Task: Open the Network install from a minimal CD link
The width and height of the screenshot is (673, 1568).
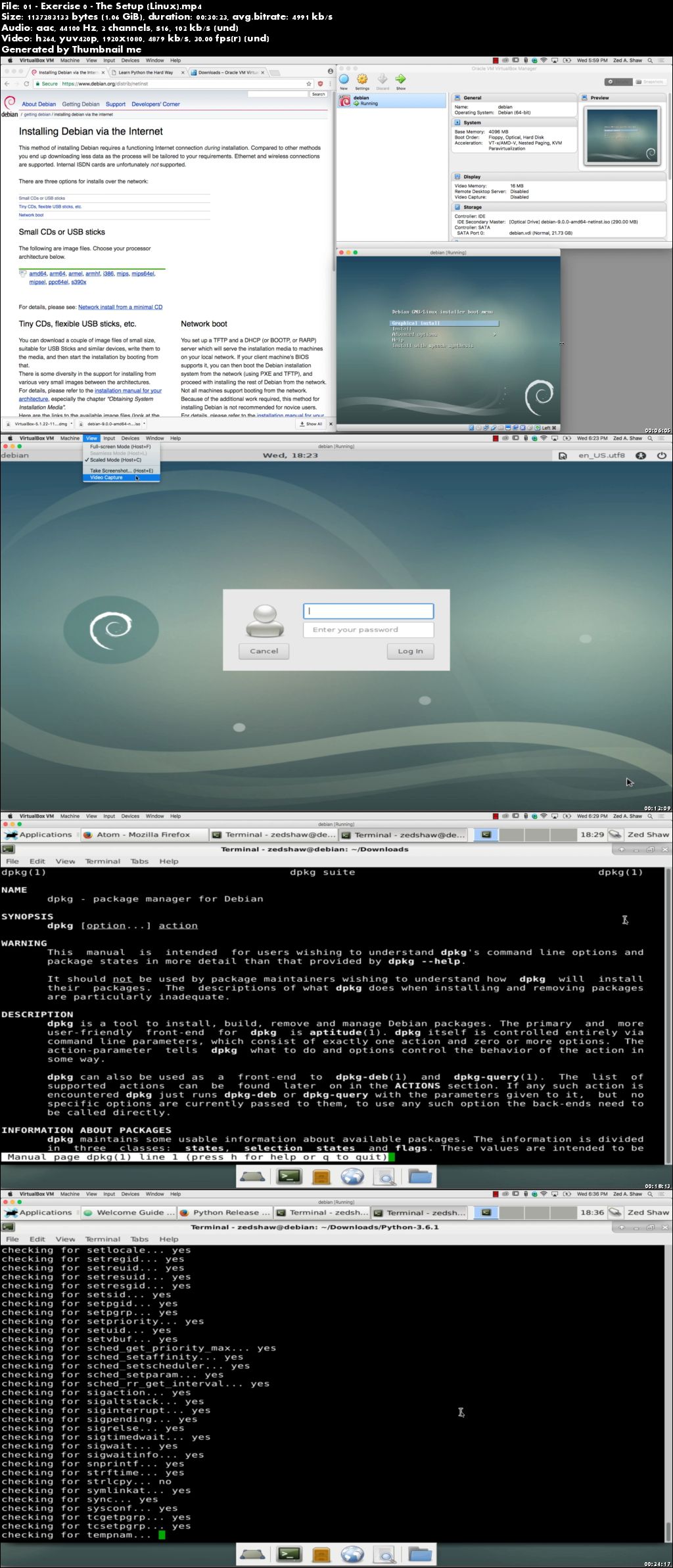Action: (120, 307)
